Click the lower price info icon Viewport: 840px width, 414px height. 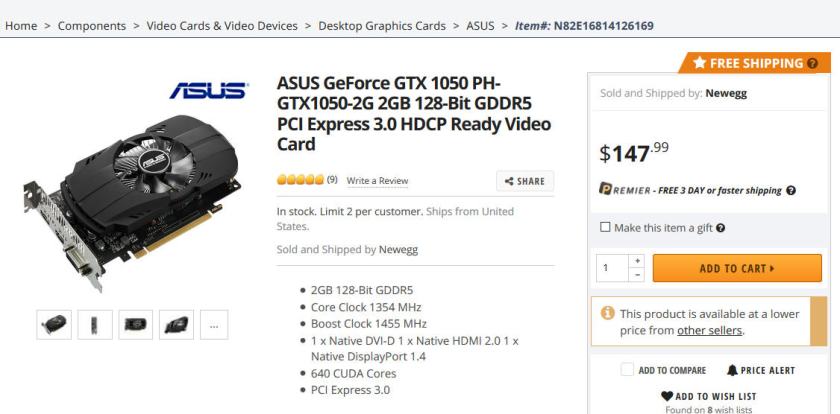point(606,314)
